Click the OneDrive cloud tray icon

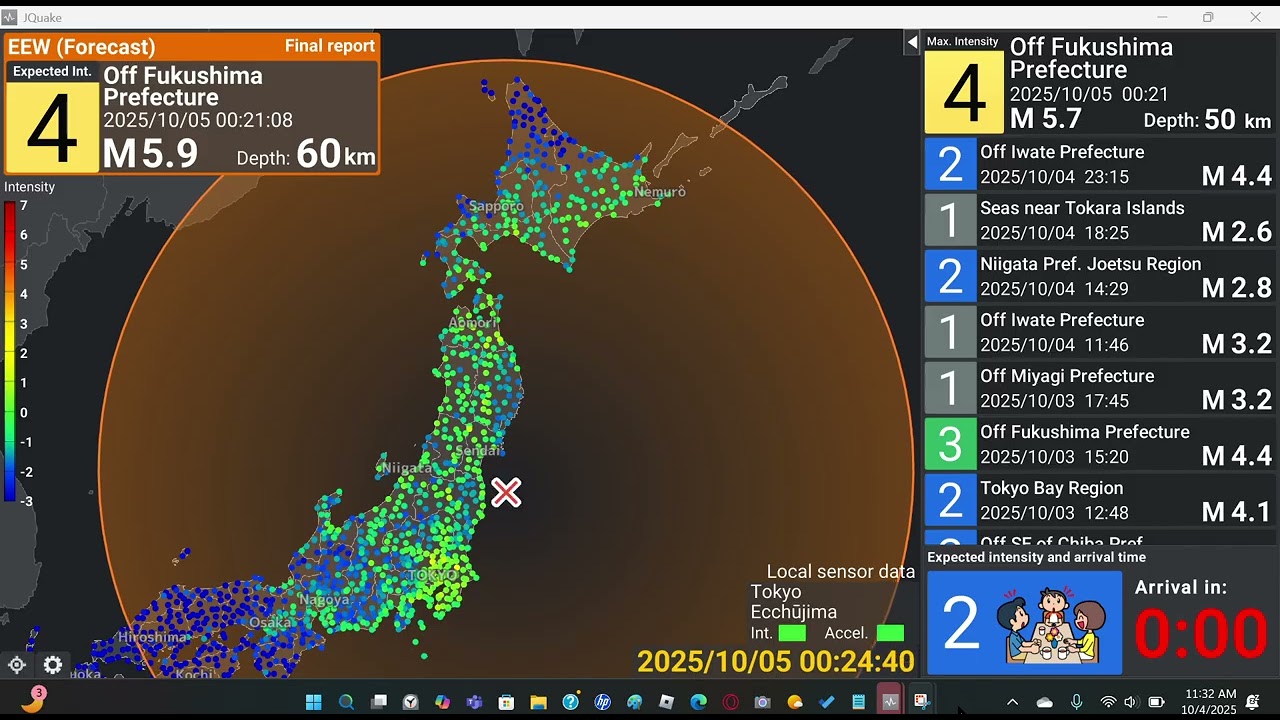pos(1045,702)
